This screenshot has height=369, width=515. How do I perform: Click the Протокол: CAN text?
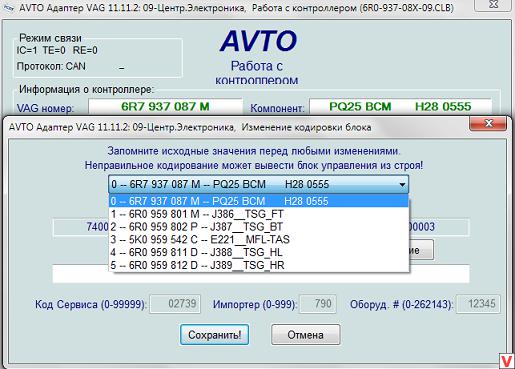coord(51,66)
